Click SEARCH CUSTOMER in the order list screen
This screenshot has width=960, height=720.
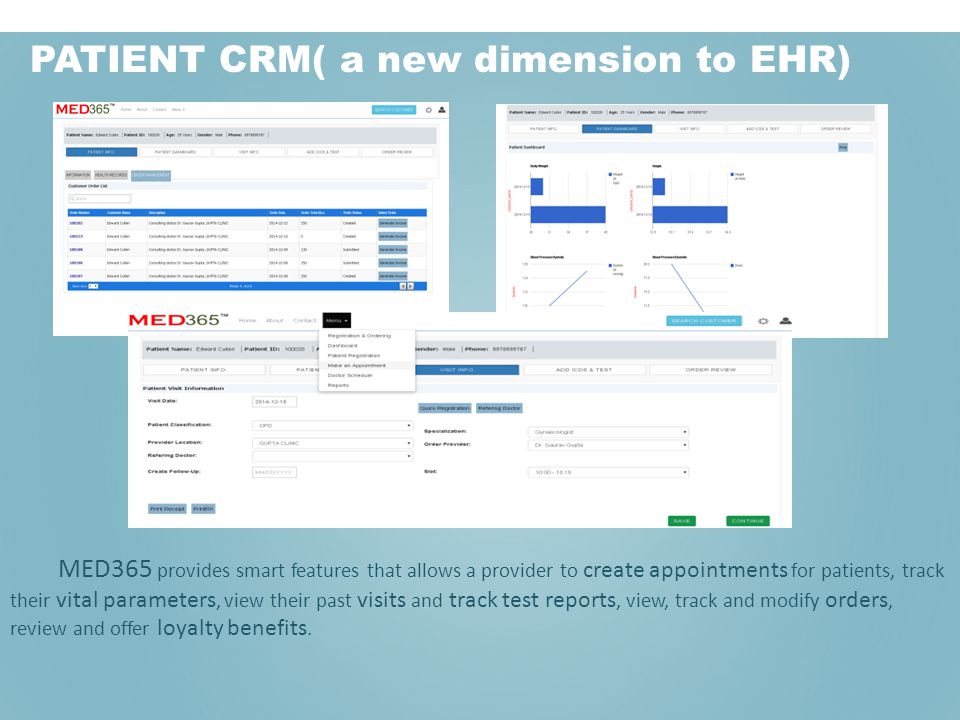pyautogui.click(x=394, y=110)
